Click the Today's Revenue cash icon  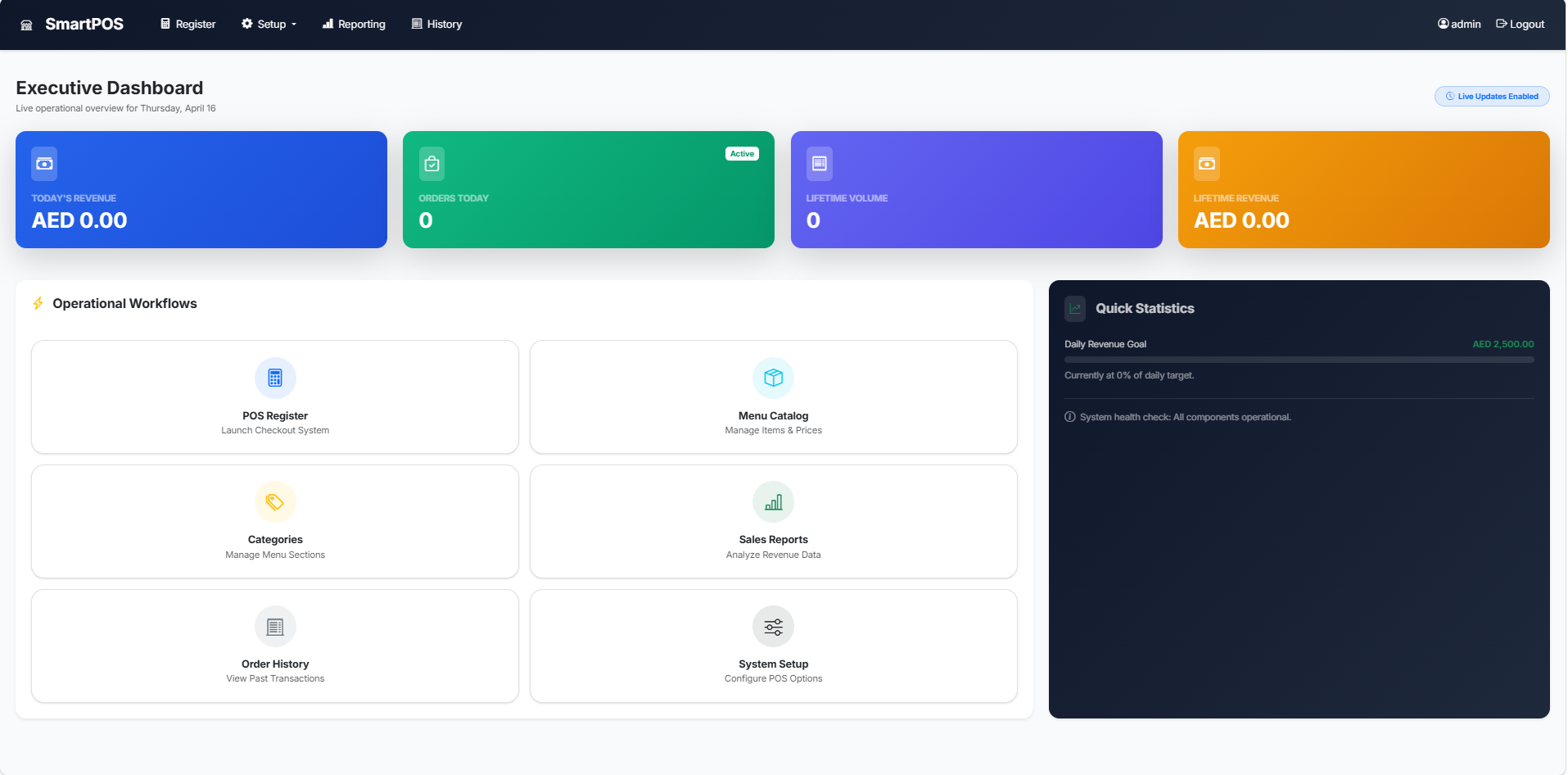click(x=44, y=164)
